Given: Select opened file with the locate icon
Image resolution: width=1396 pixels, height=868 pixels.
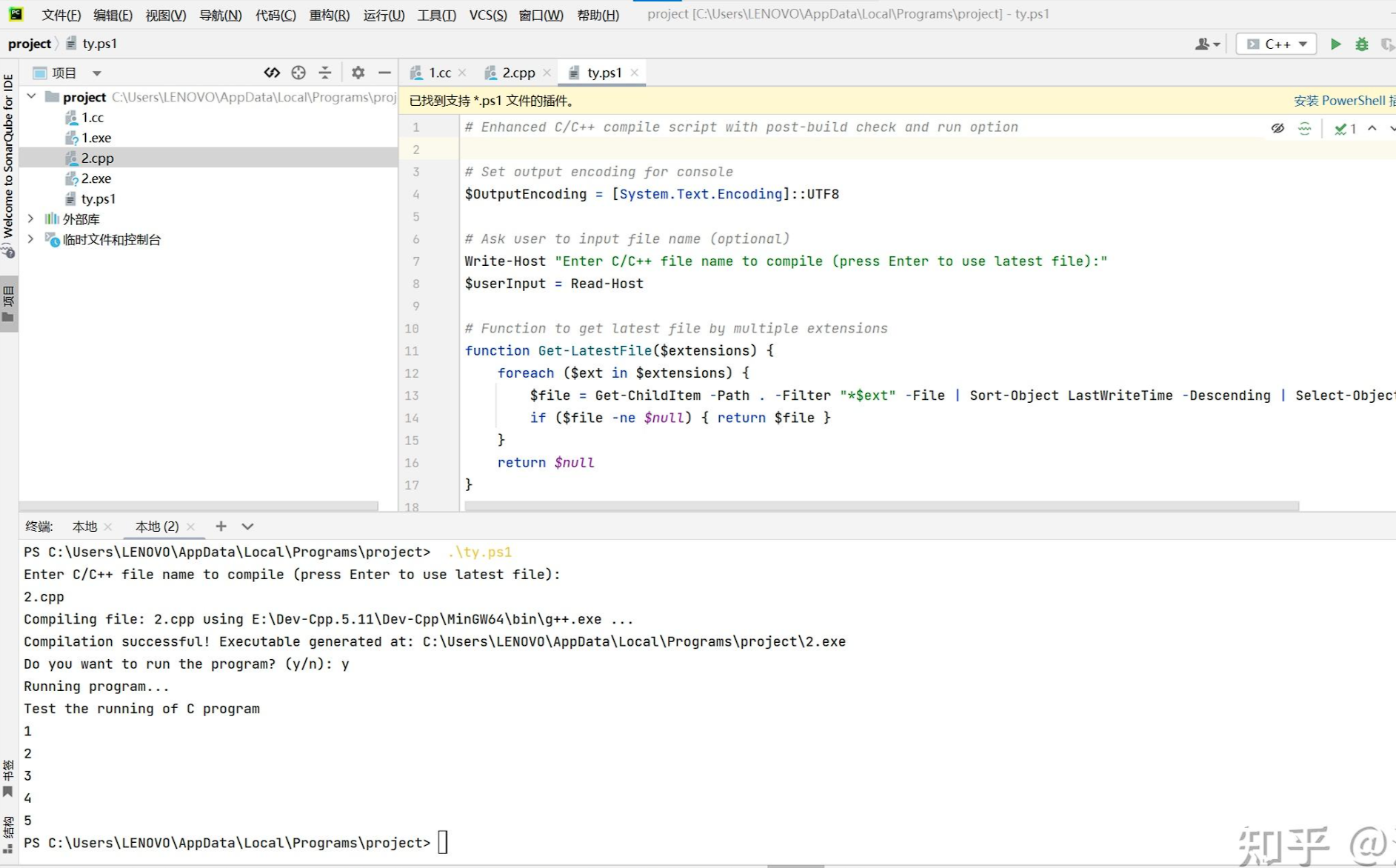Looking at the screenshot, I should [x=298, y=73].
